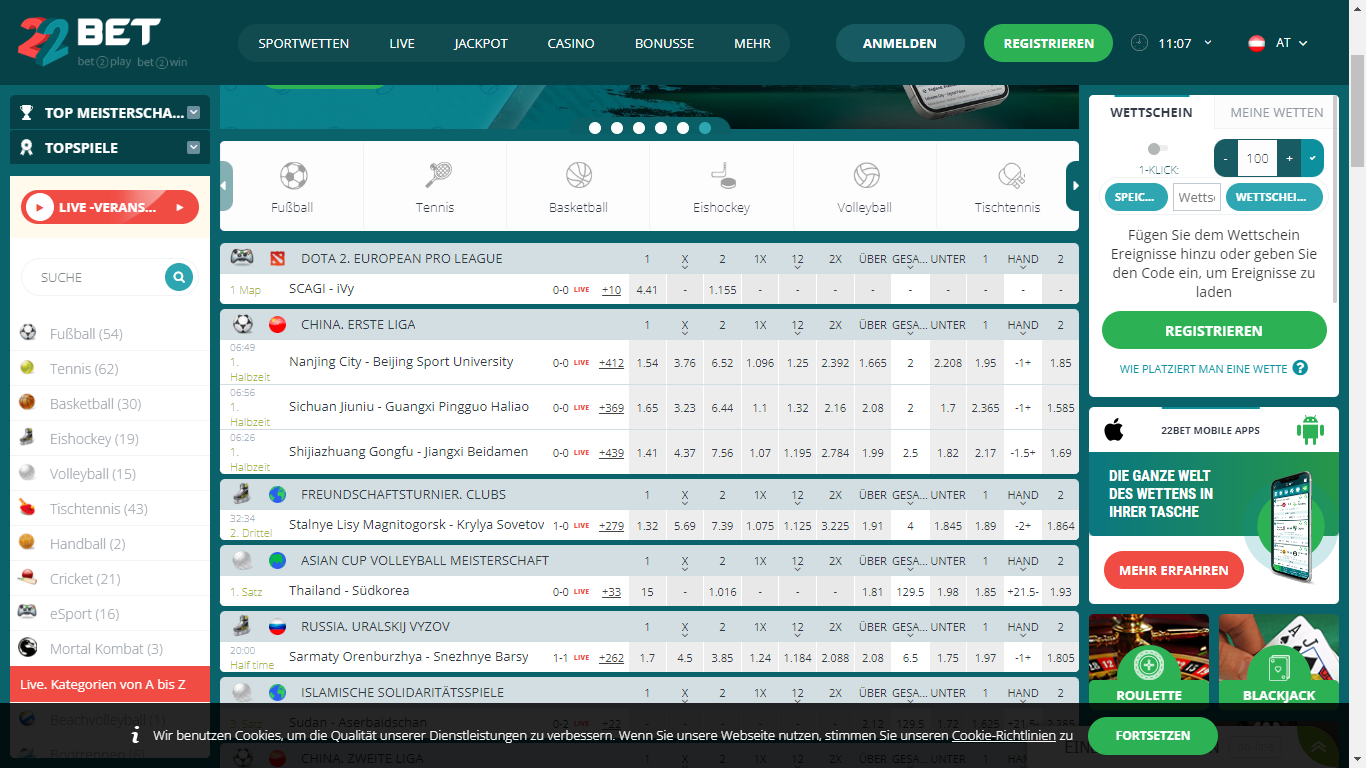Click the China flag in Erste Liga header

tap(277, 324)
